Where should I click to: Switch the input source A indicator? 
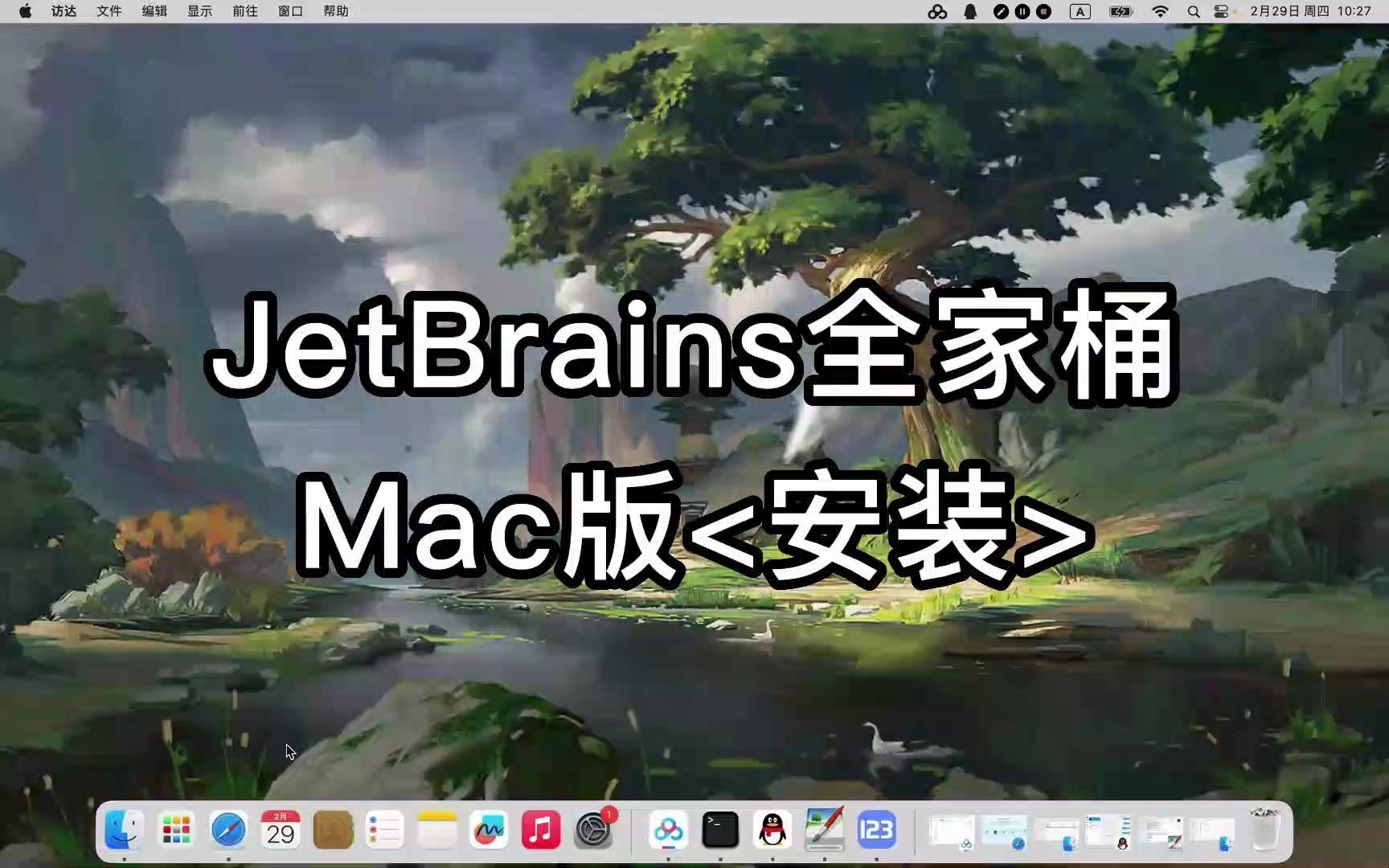1080,11
